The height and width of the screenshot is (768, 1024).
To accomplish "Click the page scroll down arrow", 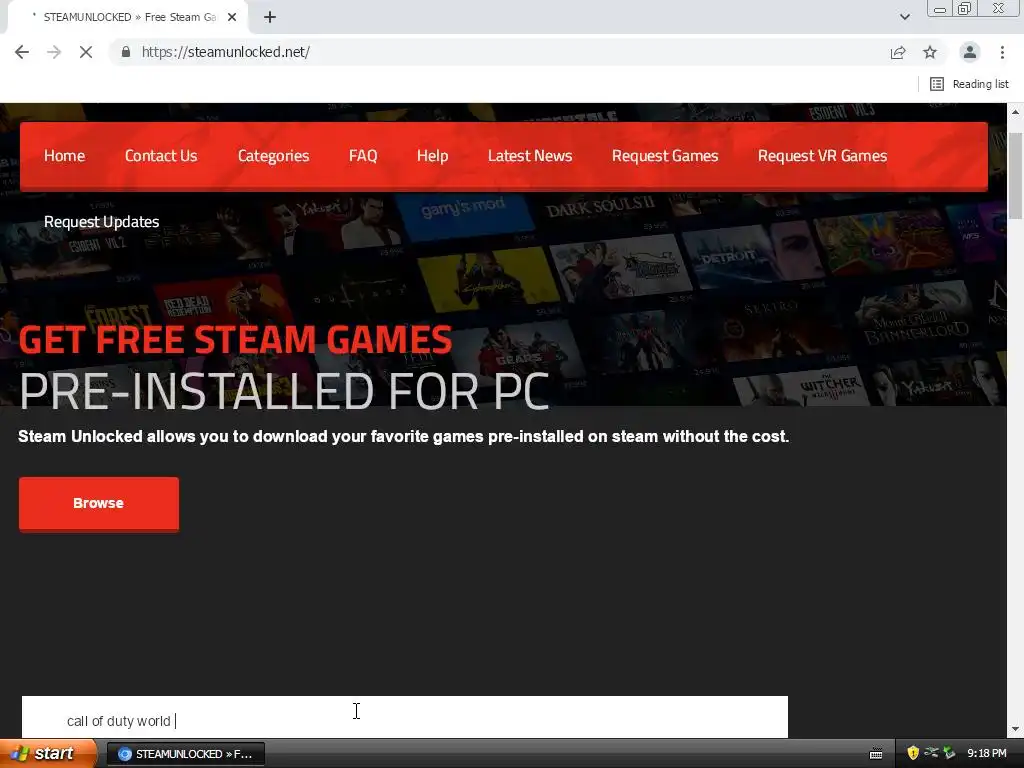I will 1015,729.
